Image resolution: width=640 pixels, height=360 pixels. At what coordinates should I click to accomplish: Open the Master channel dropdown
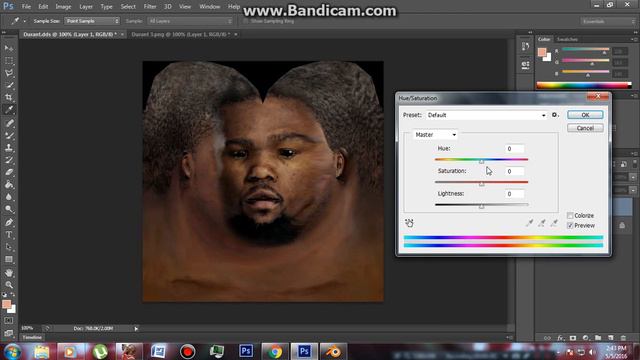(x=435, y=135)
